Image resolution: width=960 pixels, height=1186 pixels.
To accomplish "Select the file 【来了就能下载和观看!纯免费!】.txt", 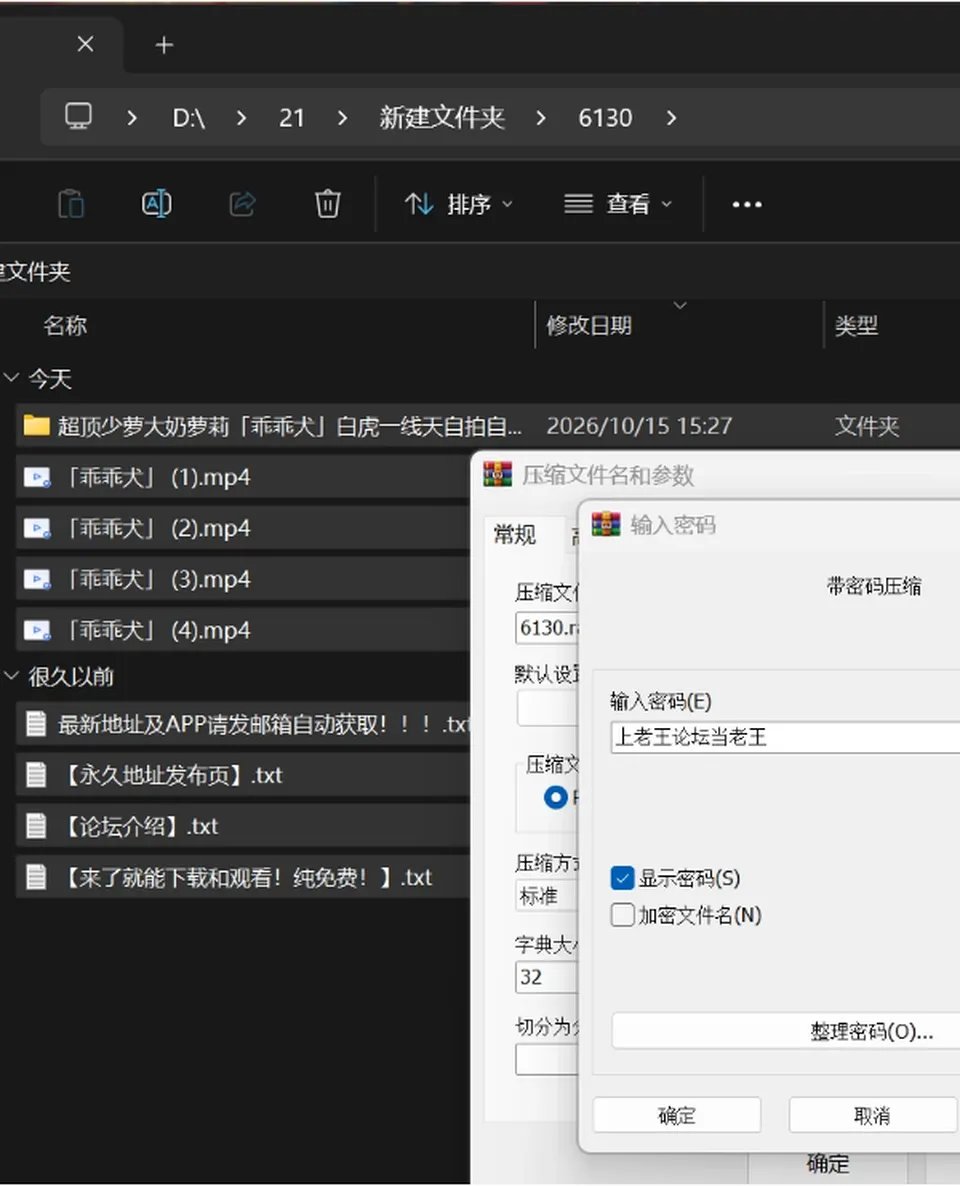I will coord(243,877).
